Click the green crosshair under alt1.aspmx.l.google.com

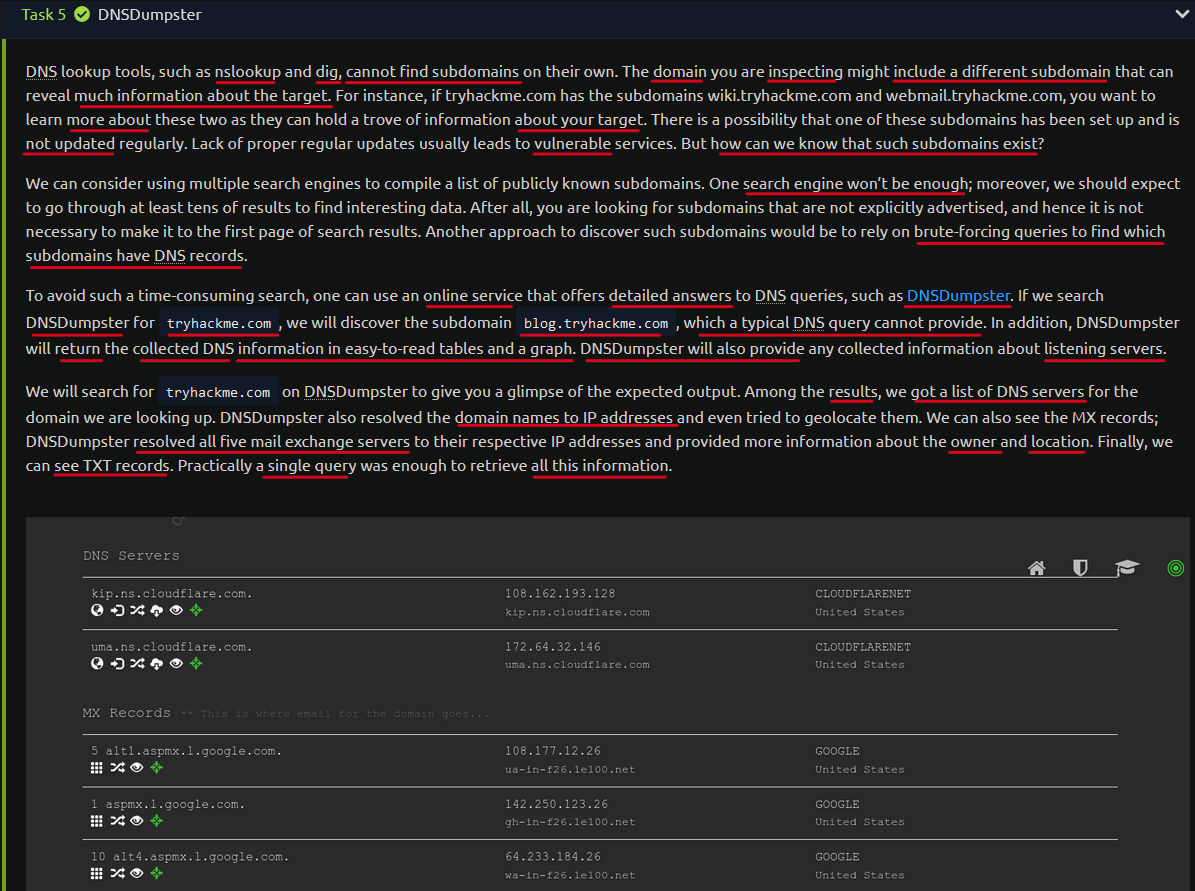point(156,768)
